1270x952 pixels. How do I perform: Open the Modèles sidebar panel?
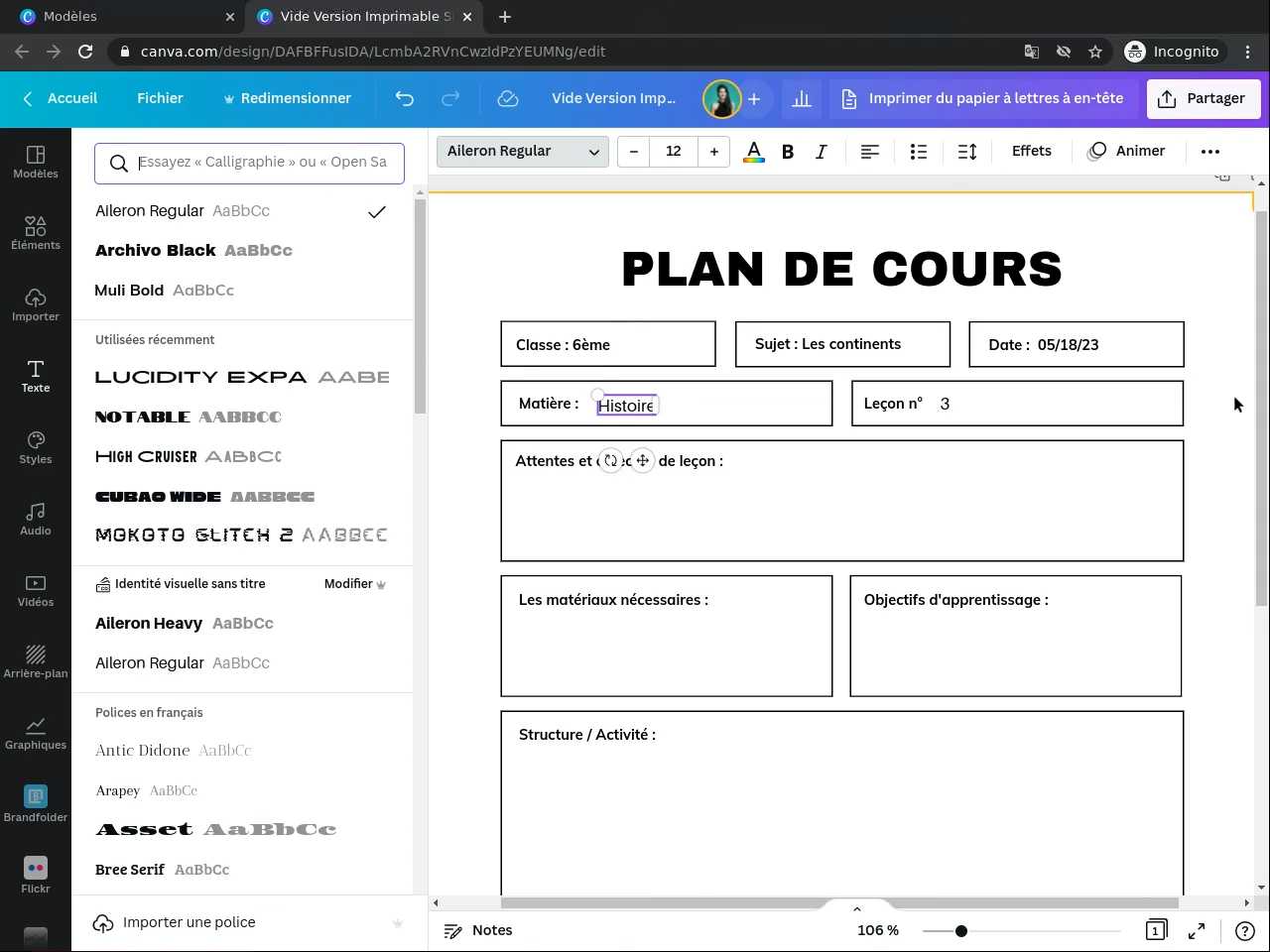(x=36, y=163)
